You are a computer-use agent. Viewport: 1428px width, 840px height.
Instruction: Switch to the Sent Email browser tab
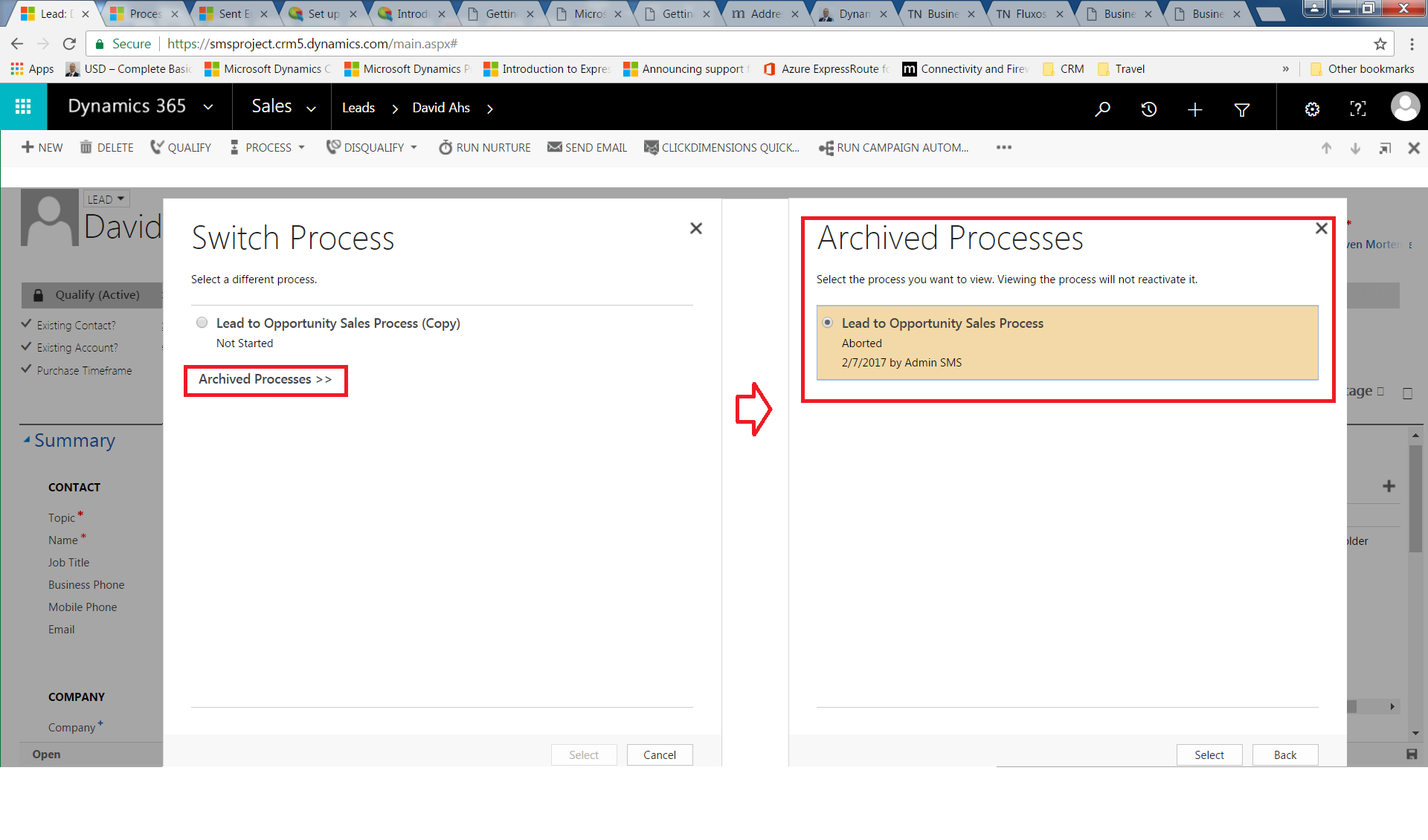coord(232,13)
